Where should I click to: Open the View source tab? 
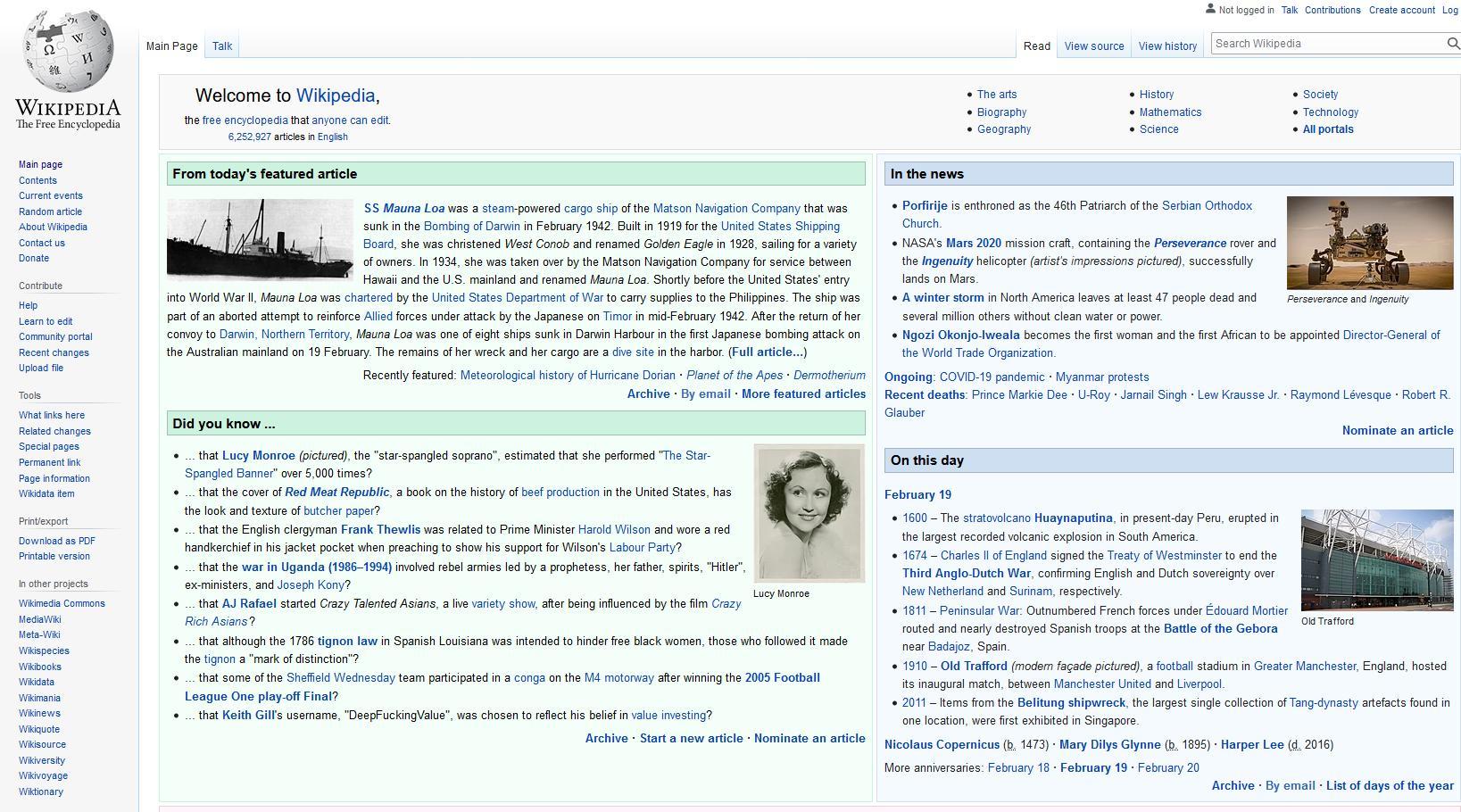(x=1093, y=46)
